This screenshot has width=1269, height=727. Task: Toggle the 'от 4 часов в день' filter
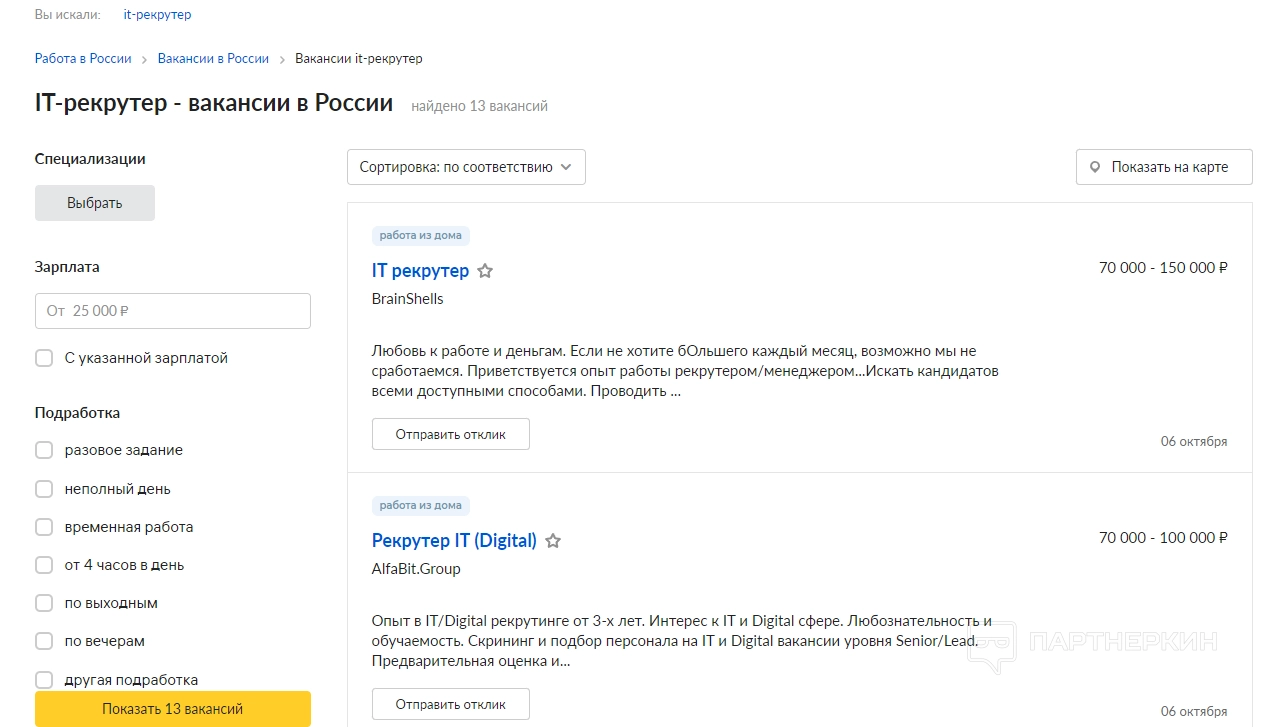click(44, 565)
